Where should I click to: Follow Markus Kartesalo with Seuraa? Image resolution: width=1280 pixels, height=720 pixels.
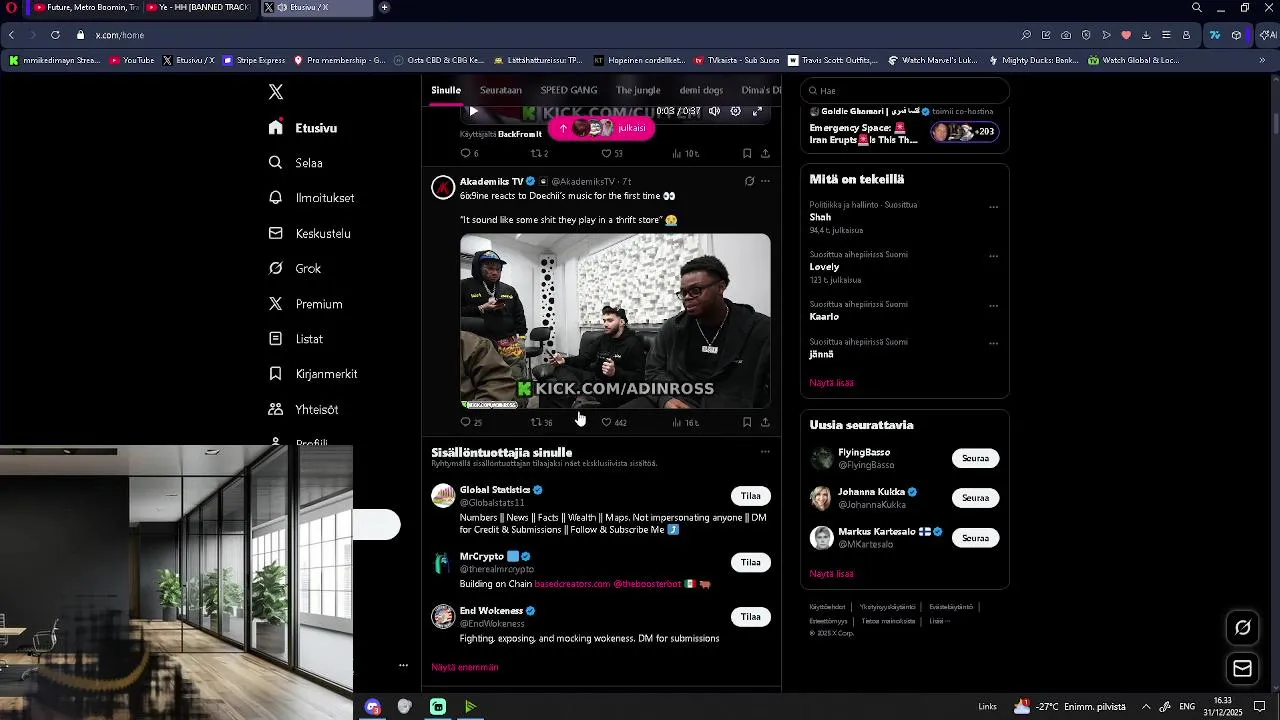pyautogui.click(x=975, y=538)
